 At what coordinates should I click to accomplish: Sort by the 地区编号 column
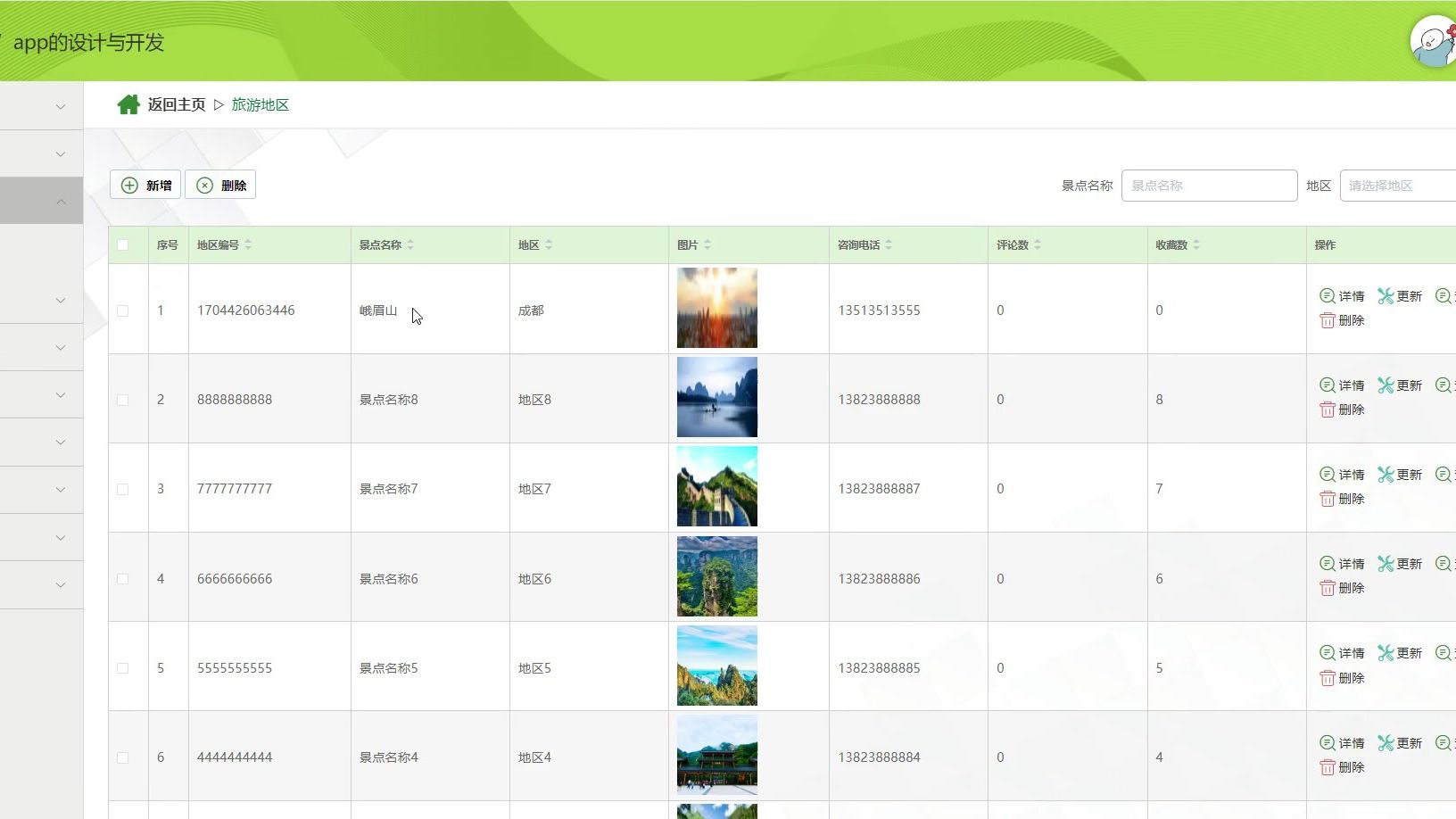(248, 244)
